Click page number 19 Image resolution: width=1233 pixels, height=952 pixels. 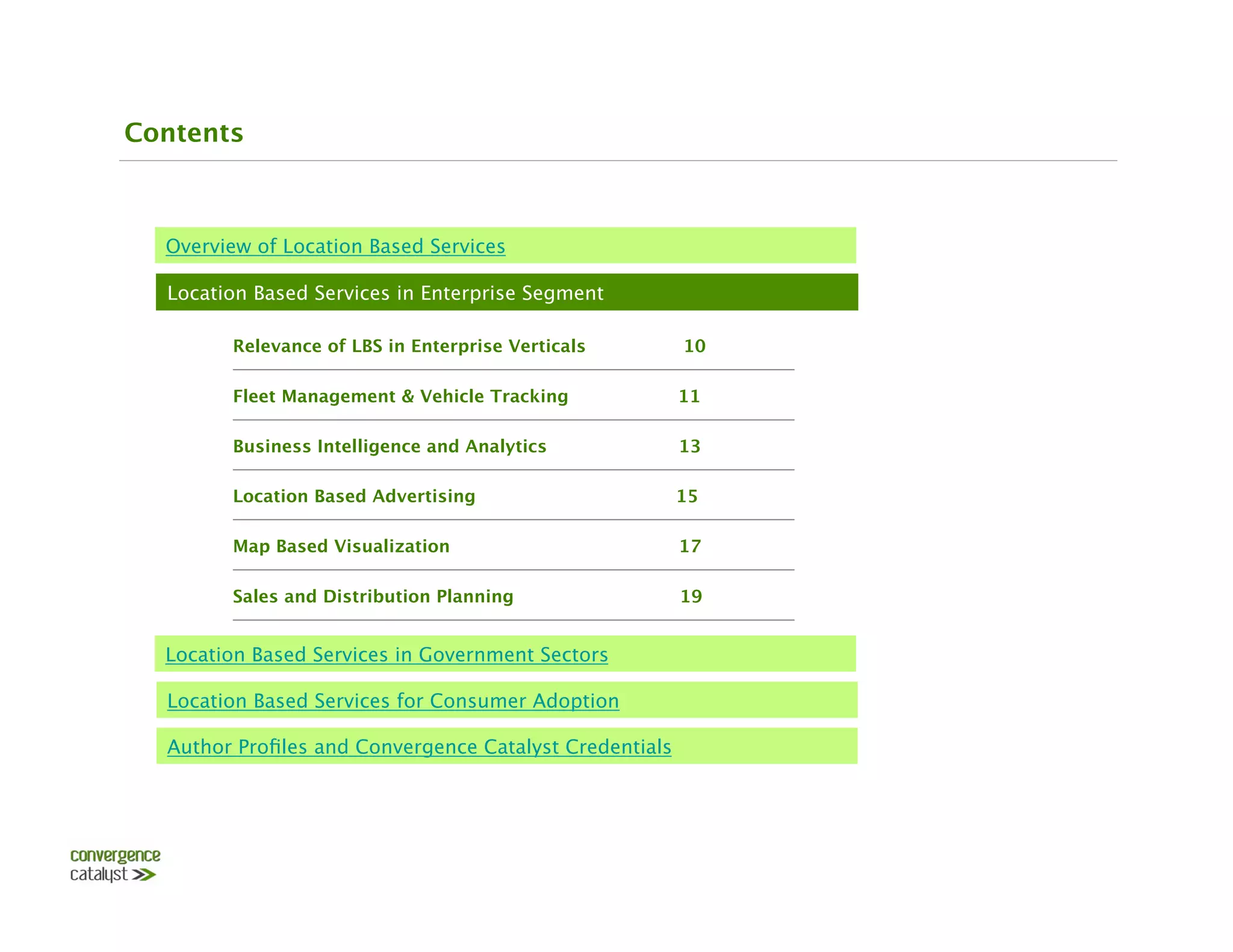(x=691, y=596)
